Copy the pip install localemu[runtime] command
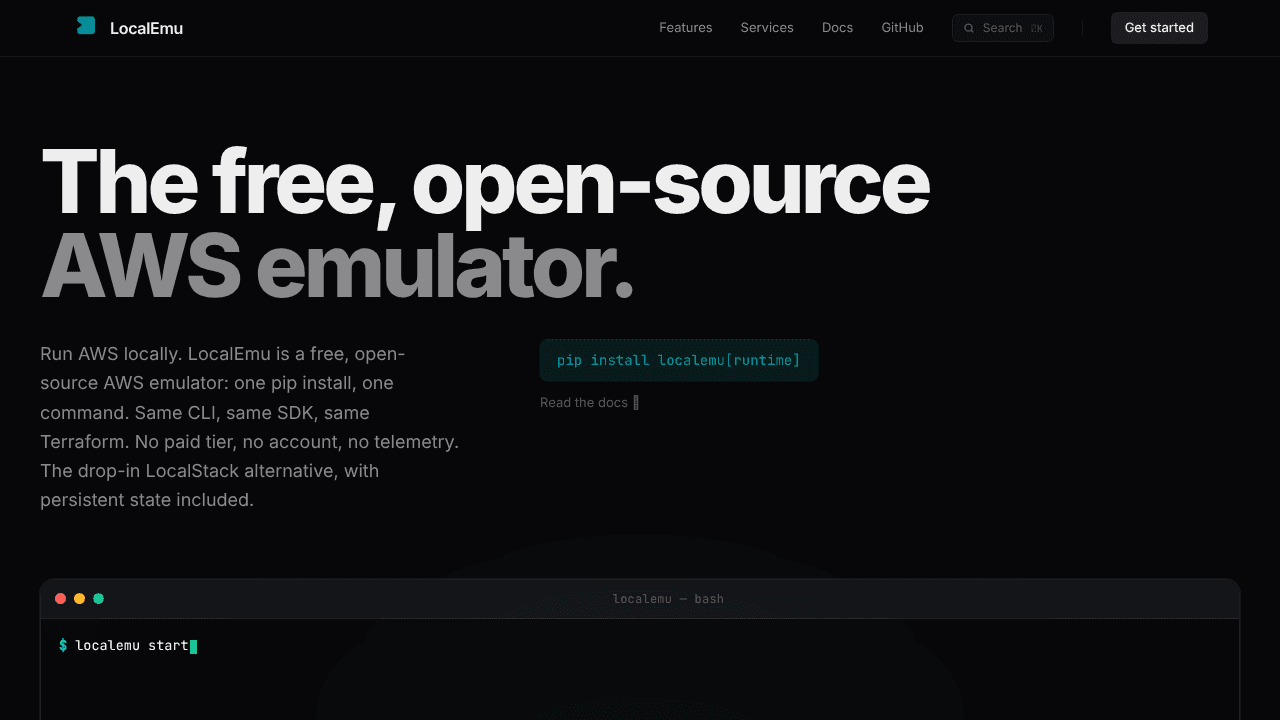 (x=679, y=360)
